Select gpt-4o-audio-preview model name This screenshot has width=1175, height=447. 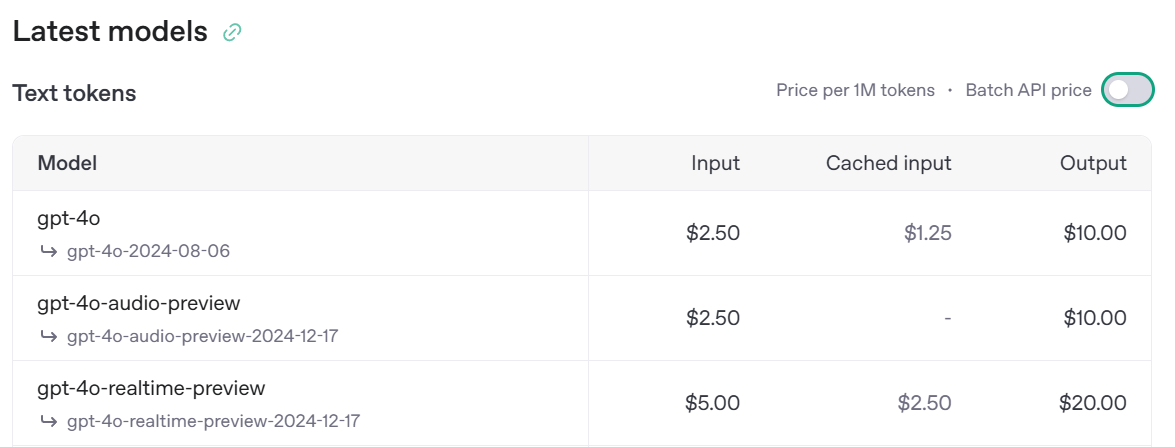(x=139, y=303)
